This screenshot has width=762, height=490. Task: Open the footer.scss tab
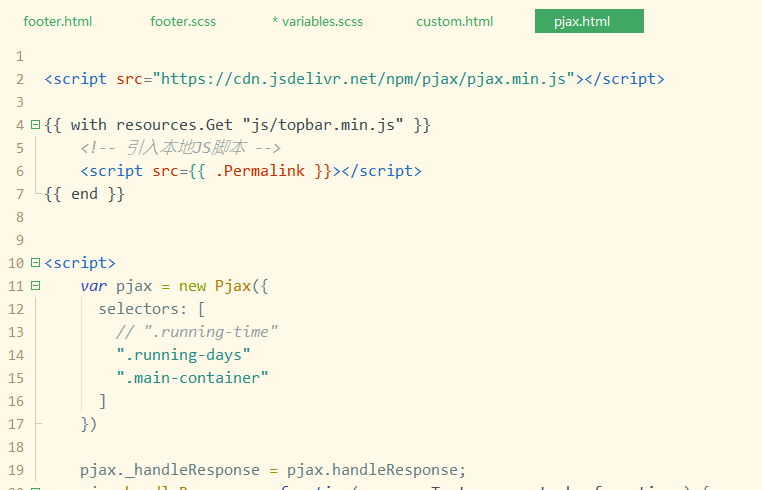pyautogui.click(x=183, y=21)
